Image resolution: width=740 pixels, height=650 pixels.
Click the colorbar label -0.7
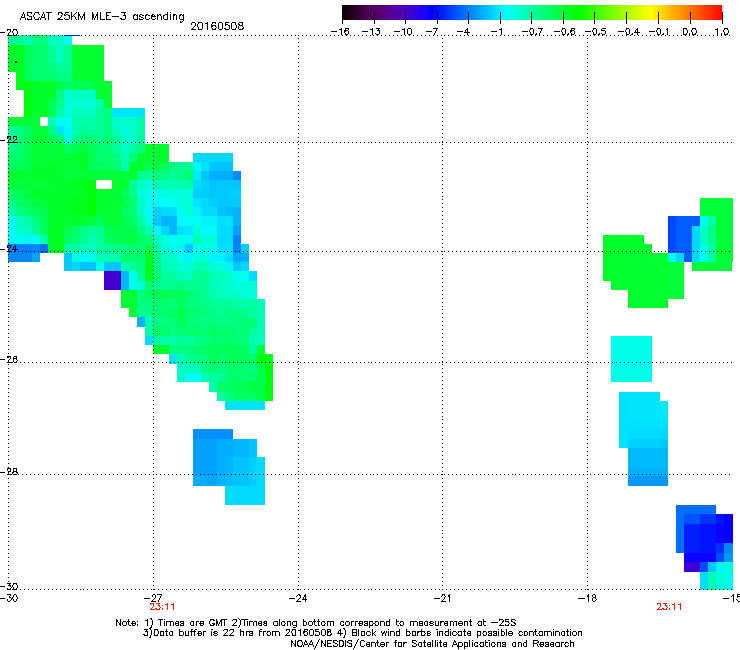[x=532, y=32]
